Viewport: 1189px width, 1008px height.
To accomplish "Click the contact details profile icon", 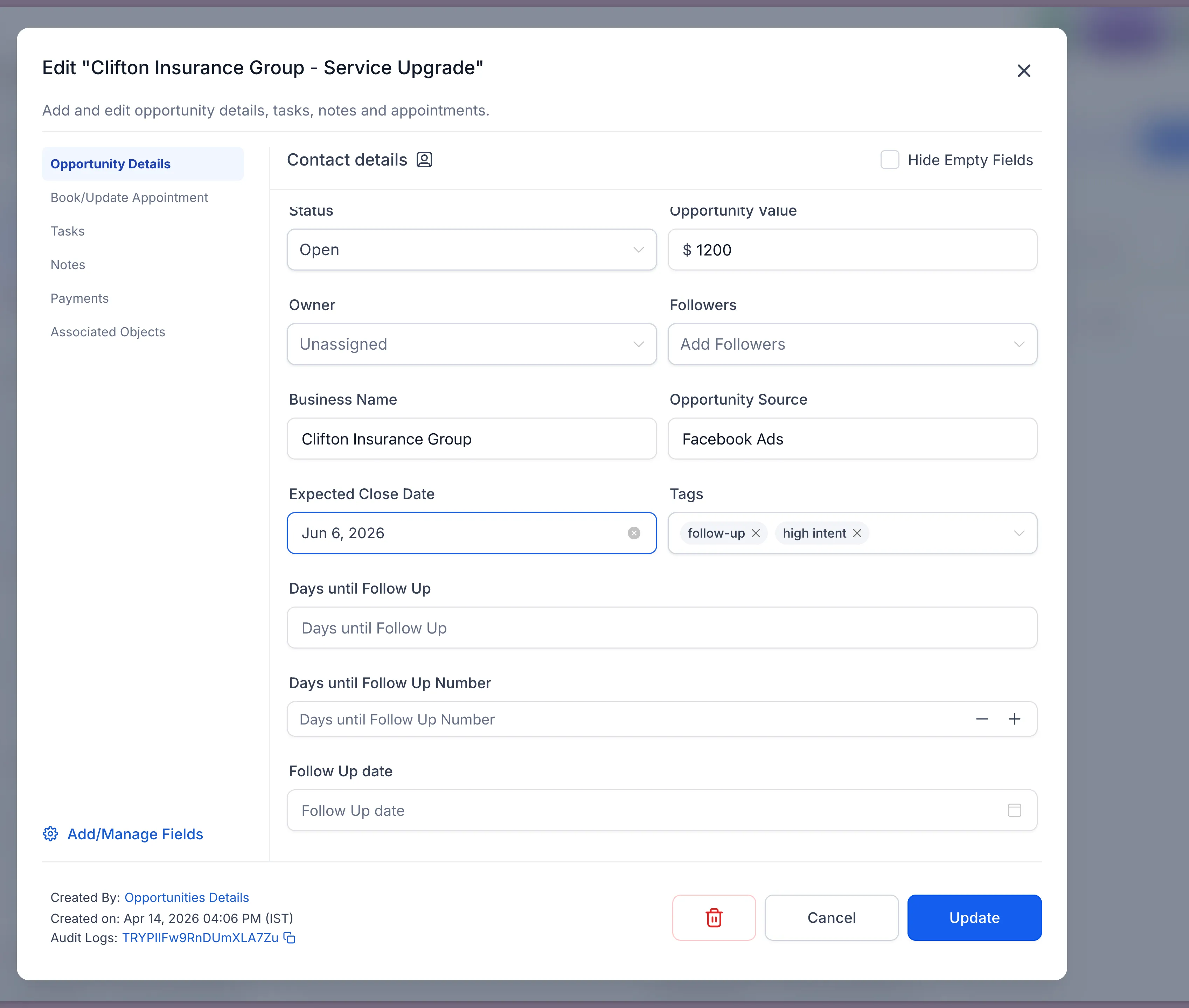I will tap(424, 160).
